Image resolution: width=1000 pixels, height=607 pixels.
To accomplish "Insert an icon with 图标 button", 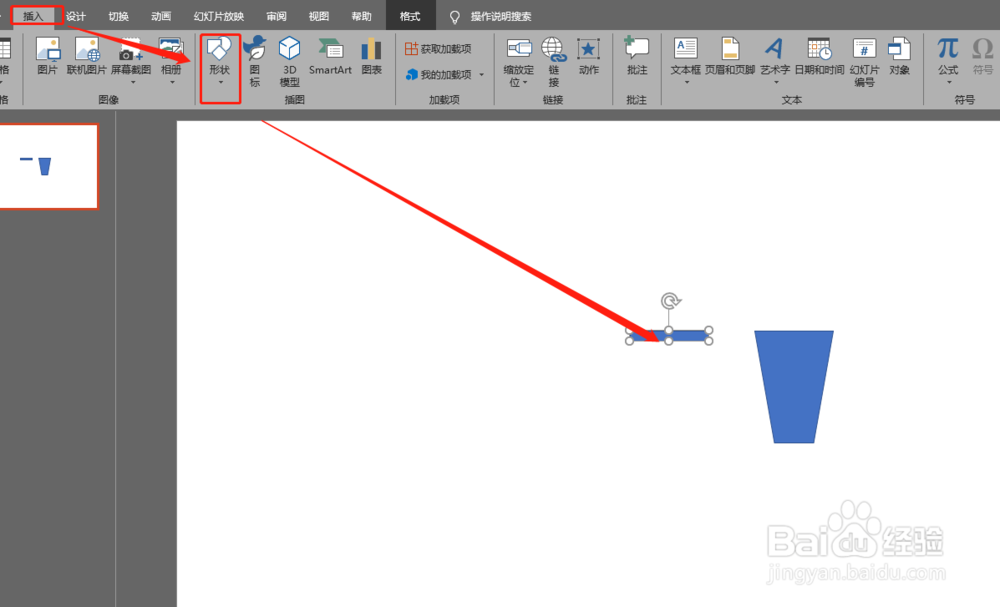I will click(255, 61).
